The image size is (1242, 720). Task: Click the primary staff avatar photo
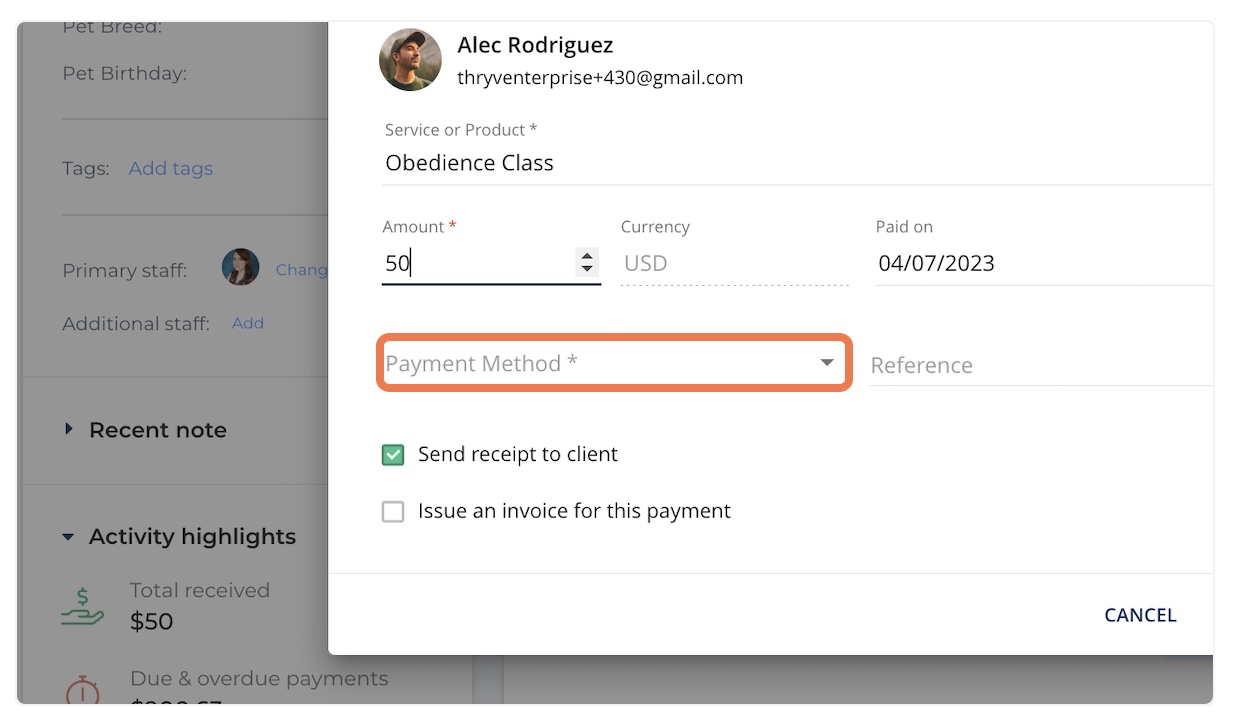click(x=240, y=268)
